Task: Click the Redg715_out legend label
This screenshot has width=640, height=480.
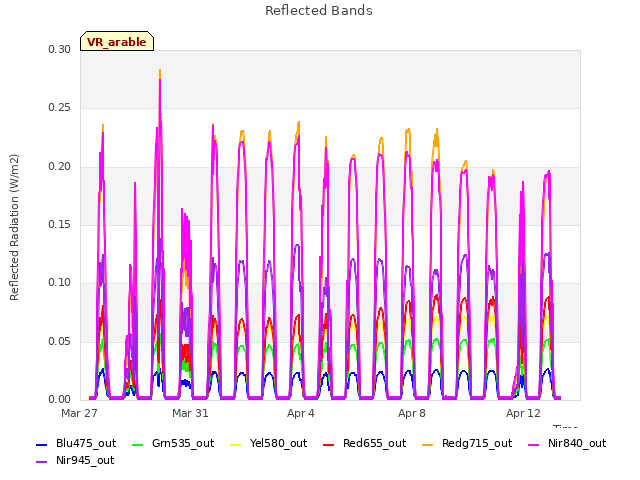Action: pos(477,443)
